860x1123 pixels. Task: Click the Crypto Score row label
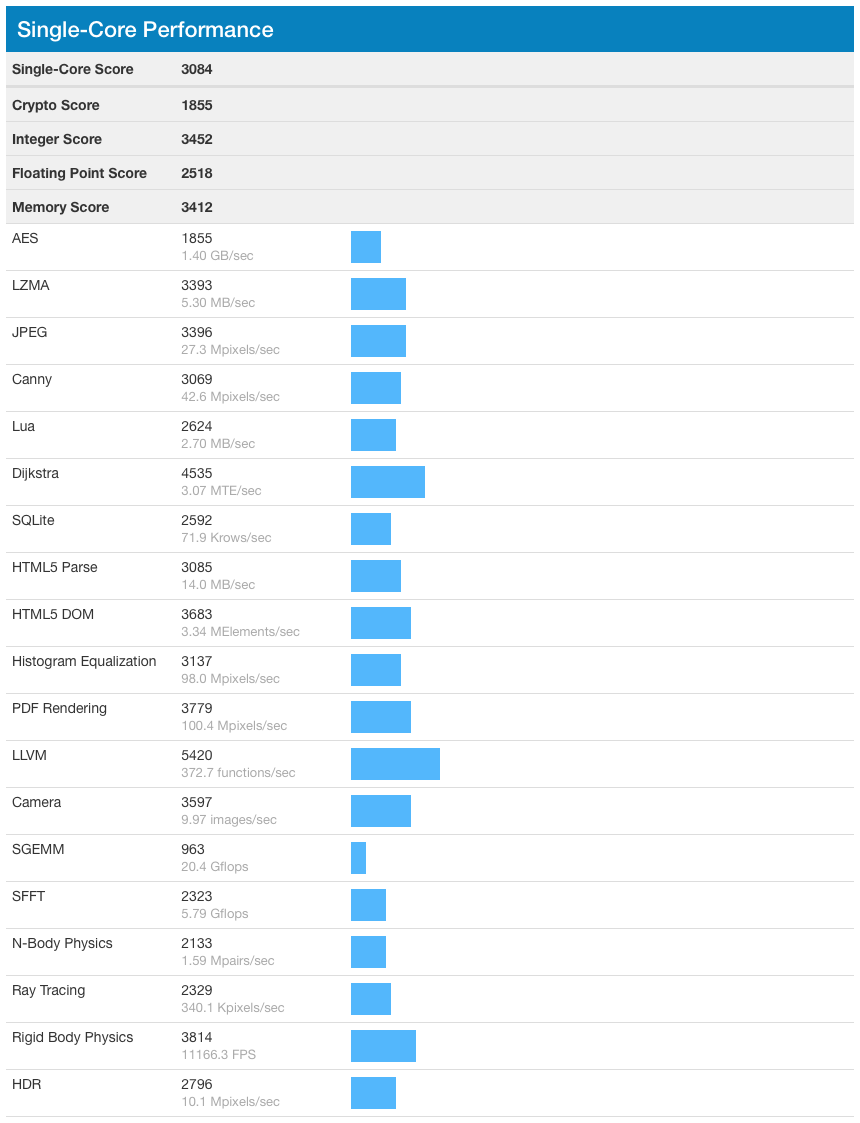coord(56,105)
